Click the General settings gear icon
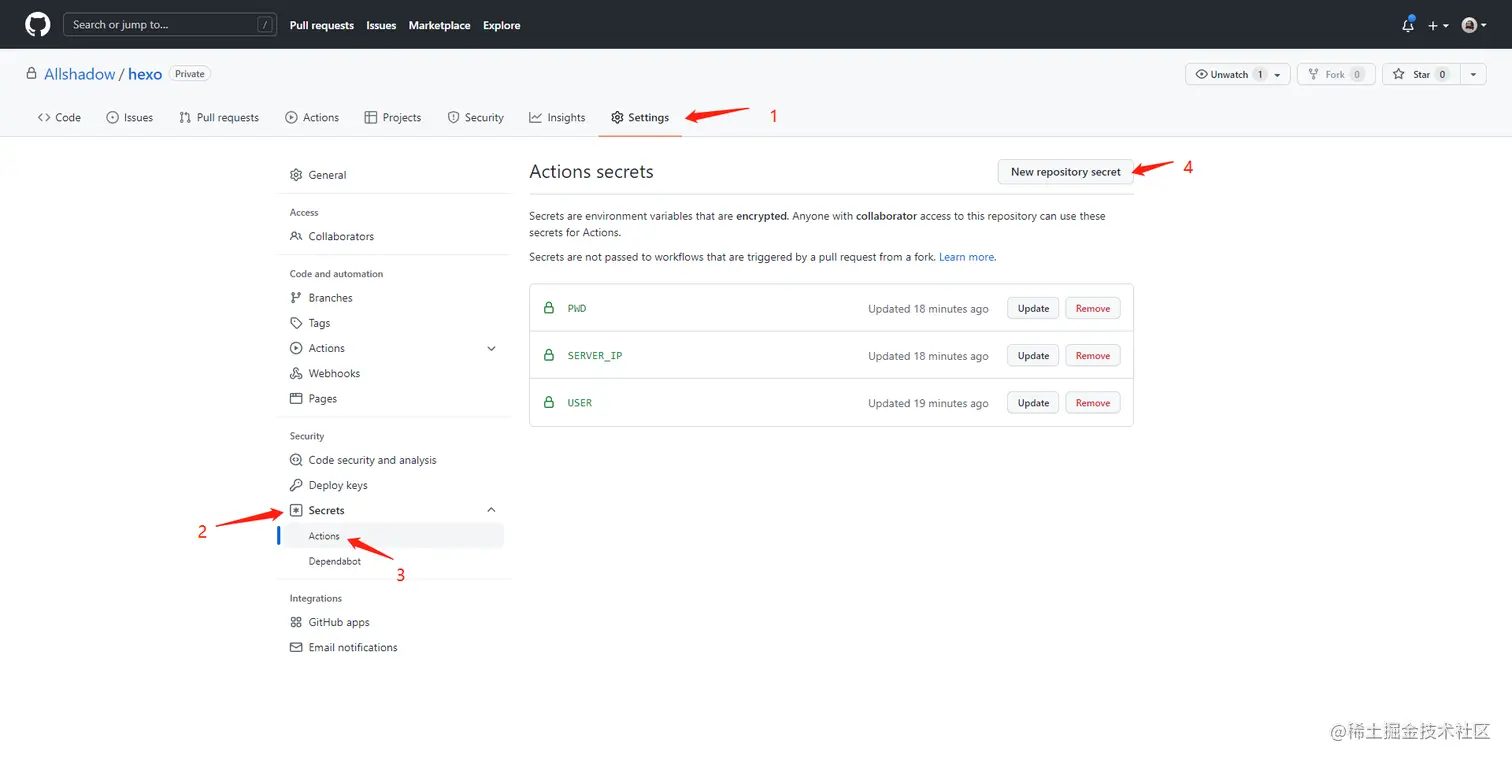Screen dimensions: 1512x763 296,175
